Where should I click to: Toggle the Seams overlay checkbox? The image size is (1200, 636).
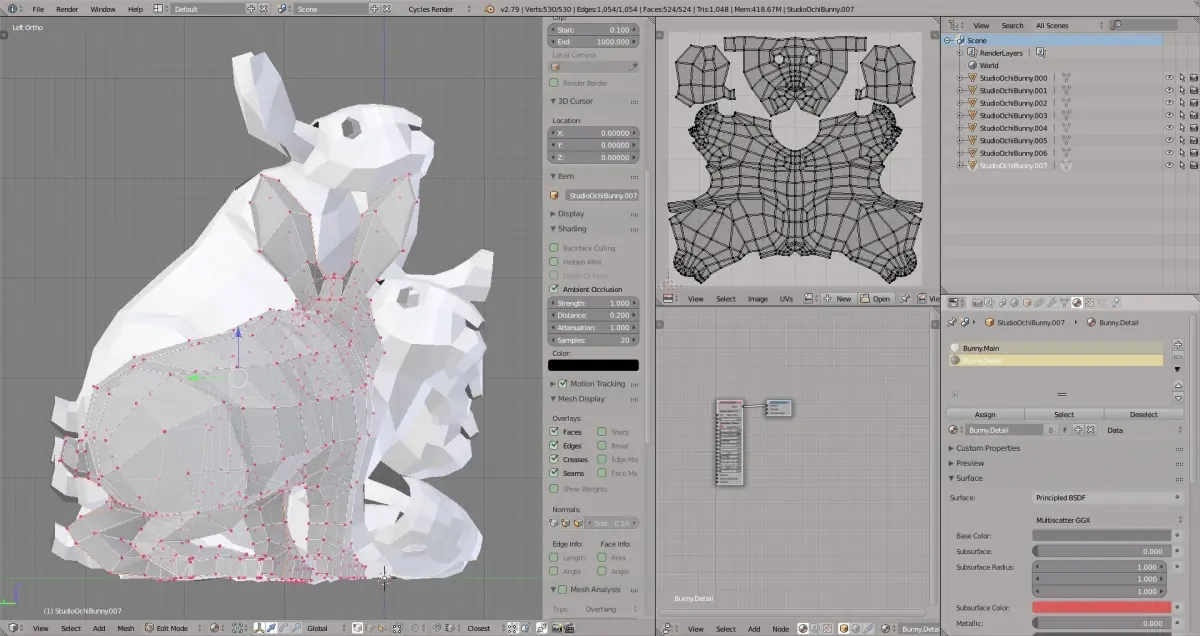click(554, 473)
